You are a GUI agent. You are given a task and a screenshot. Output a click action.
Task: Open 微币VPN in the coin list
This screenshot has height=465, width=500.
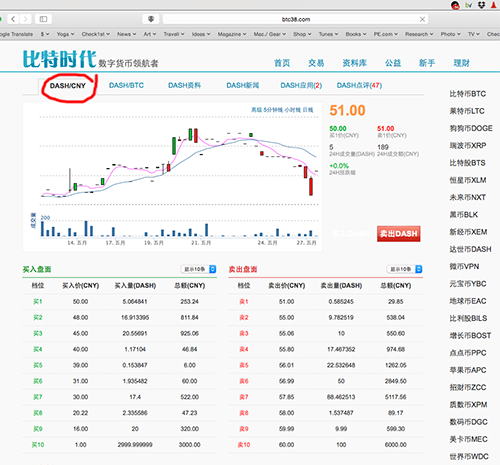coord(464,267)
